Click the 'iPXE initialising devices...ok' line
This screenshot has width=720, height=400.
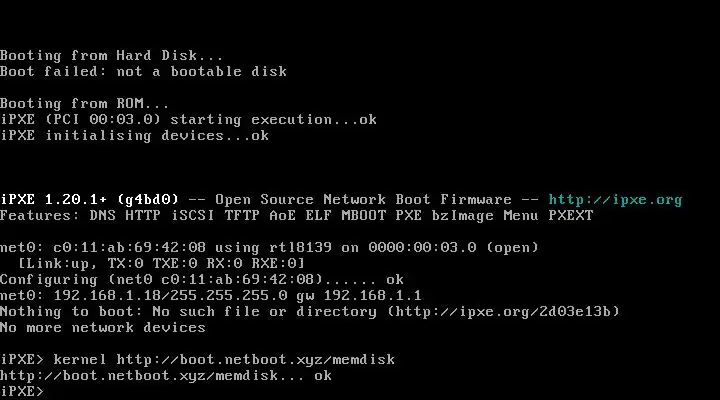pos(135,135)
